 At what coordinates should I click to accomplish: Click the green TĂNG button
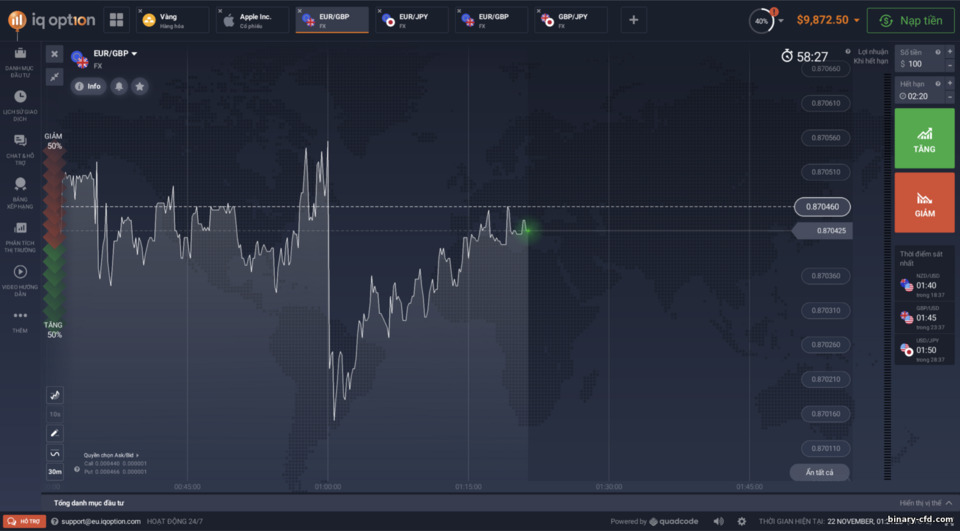click(924, 138)
